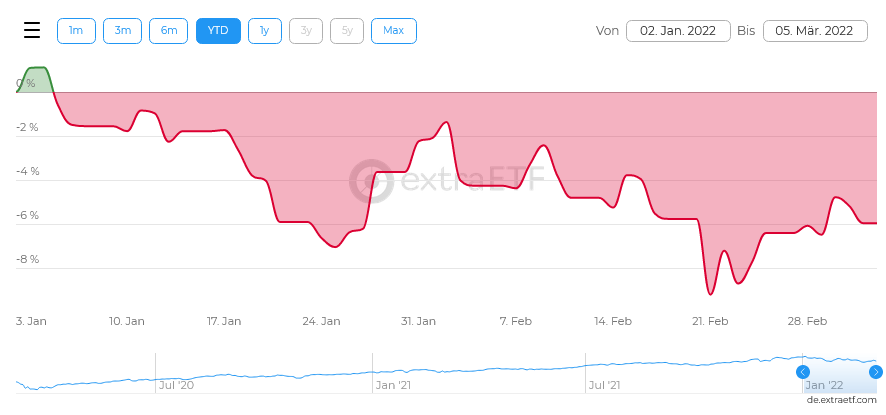Click the 21. Feb low on chart
Viewport: 886px width, 415px height.
coord(710,293)
